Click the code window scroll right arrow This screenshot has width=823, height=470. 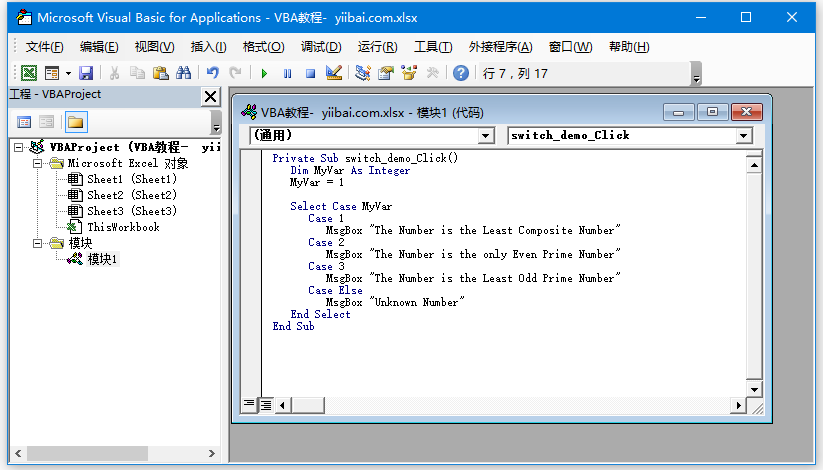pos(738,405)
